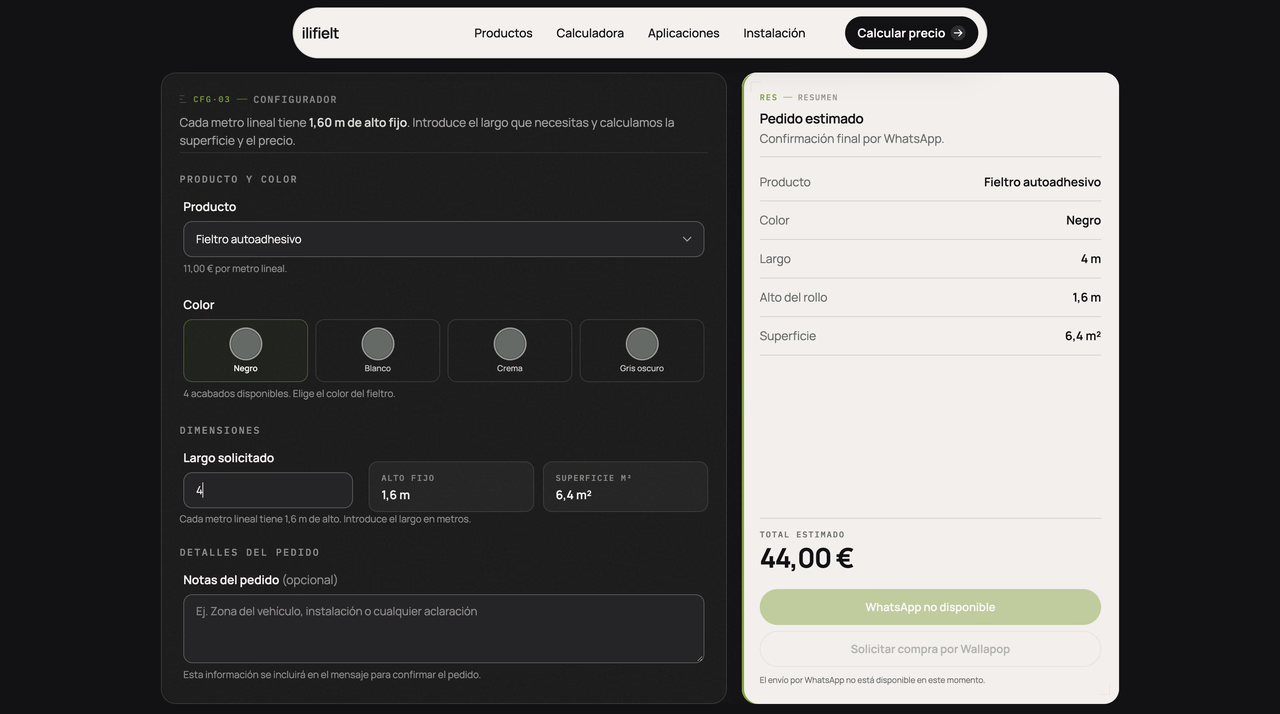The height and width of the screenshot is (714, 1280).
Task: Focus the Largo solicitado input field
Action: click(x=268, y=490)
